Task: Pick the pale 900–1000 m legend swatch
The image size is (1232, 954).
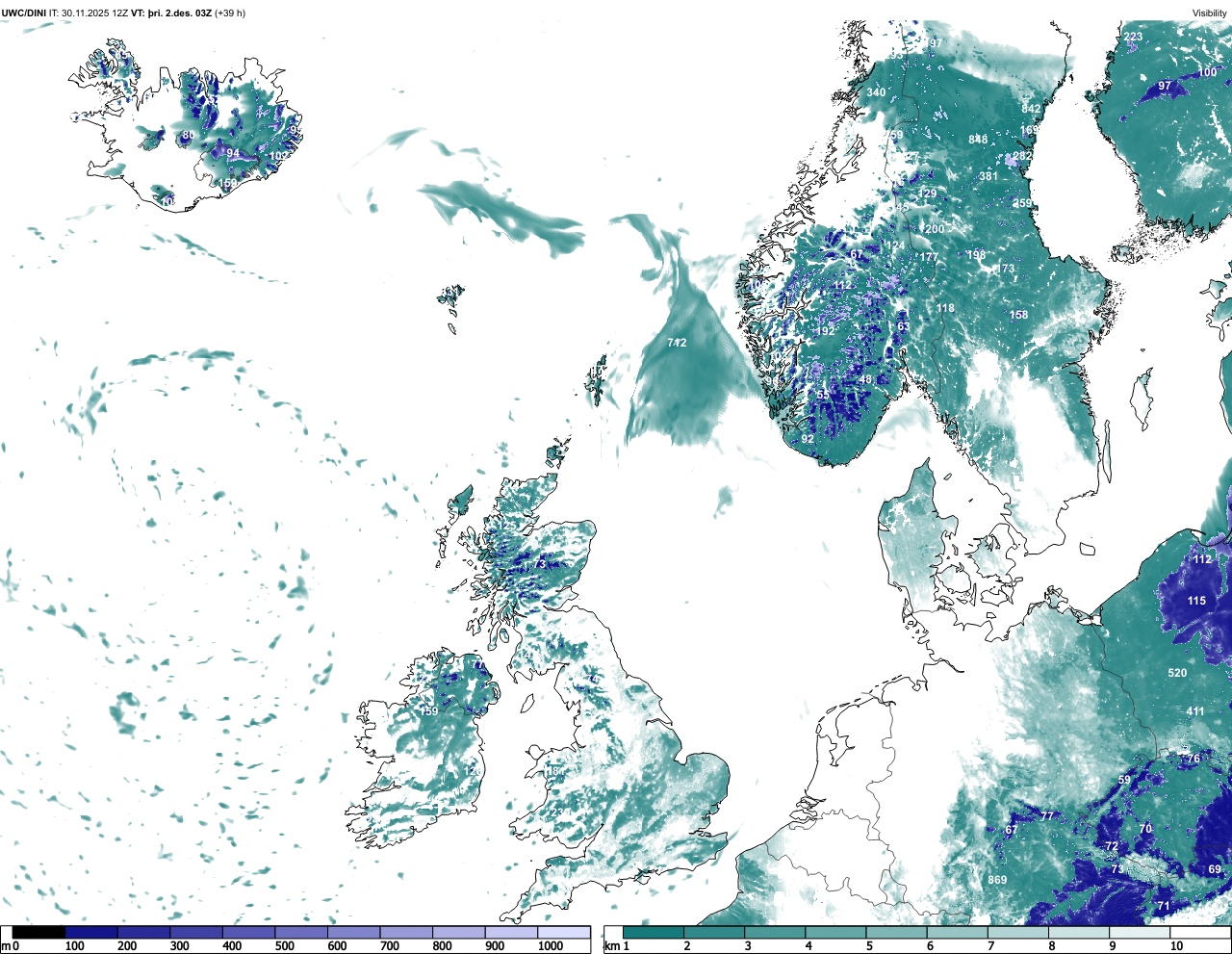Action: (x=511, y=932)
